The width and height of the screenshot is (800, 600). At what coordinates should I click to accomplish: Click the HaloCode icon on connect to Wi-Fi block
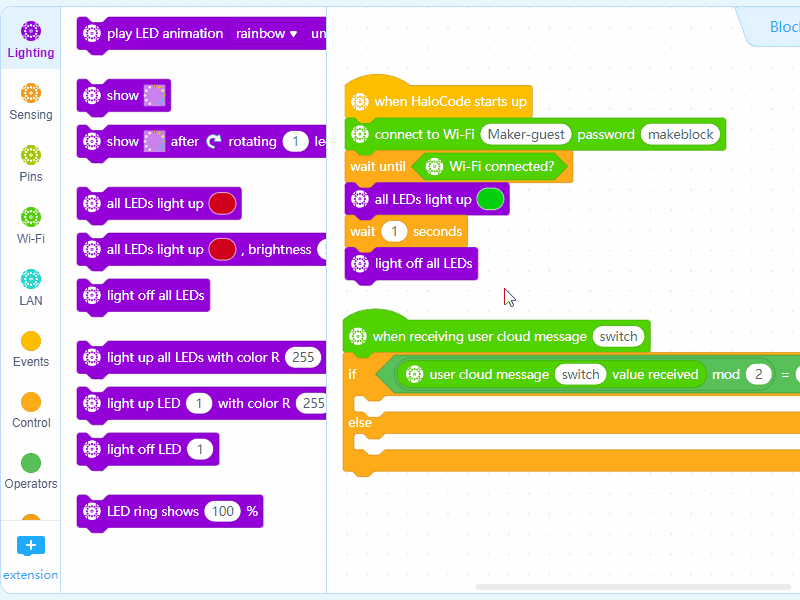[360, 134]
